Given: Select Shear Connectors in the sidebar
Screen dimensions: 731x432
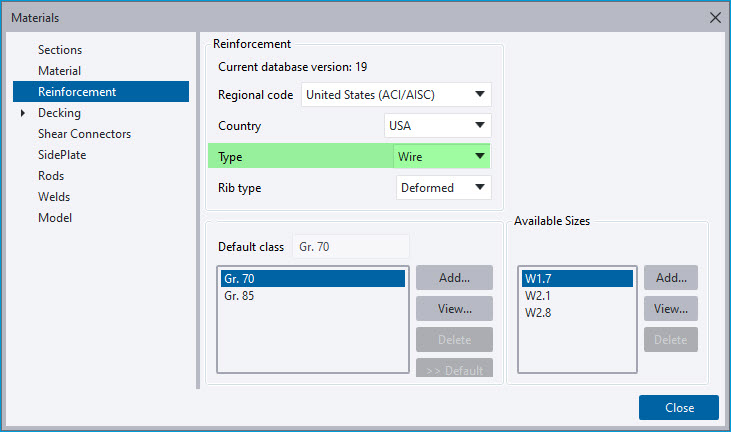Looking at the screenshot, I should click(84, 134).
